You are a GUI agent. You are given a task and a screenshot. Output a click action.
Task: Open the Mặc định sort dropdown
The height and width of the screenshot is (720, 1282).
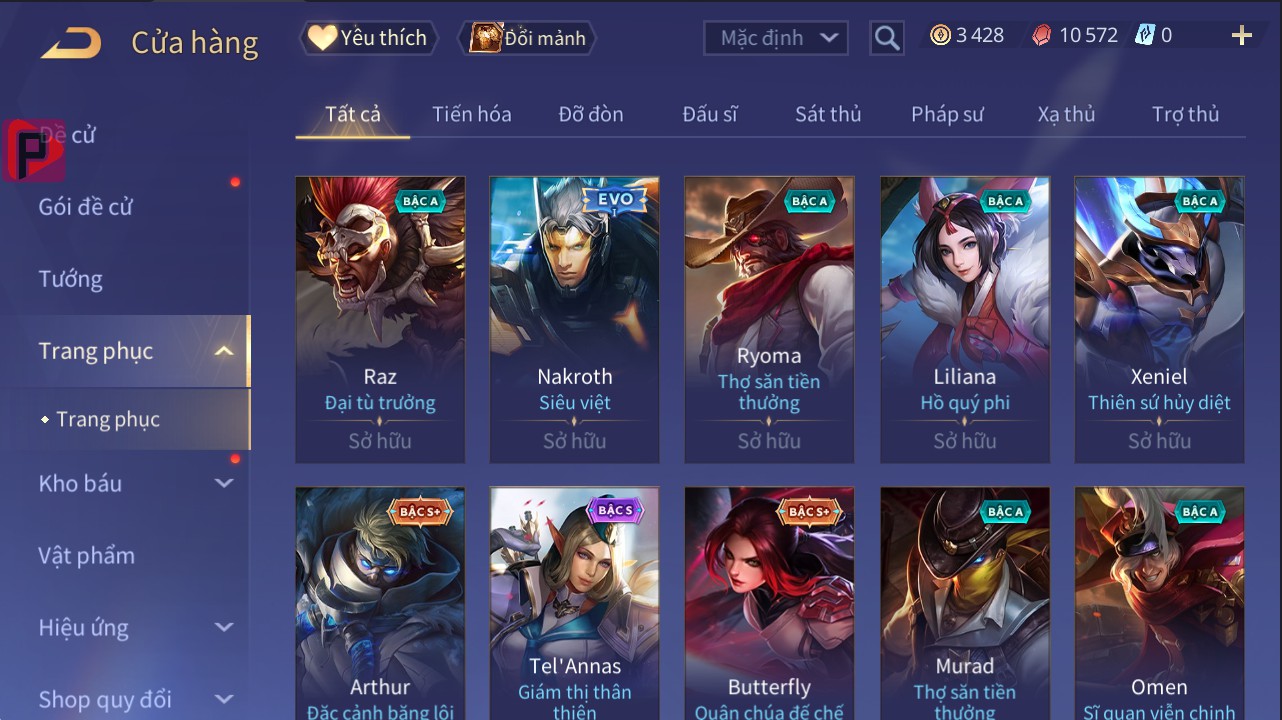(x=776, y=38)
